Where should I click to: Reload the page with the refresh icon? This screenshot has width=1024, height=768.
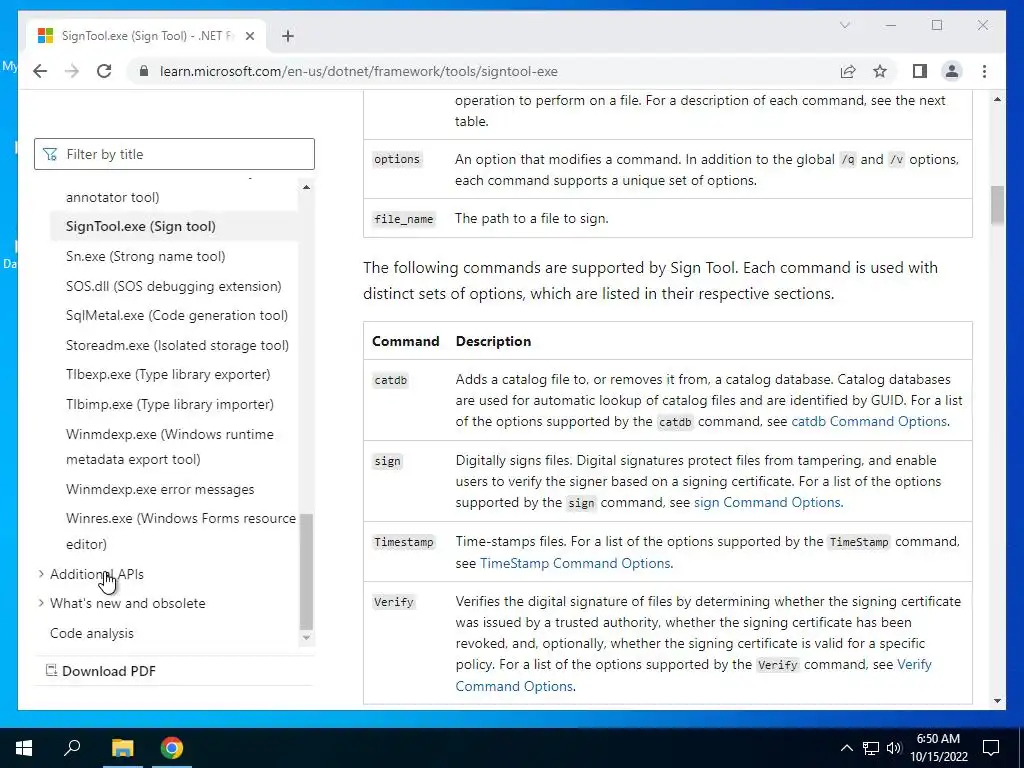click(104, 71)
